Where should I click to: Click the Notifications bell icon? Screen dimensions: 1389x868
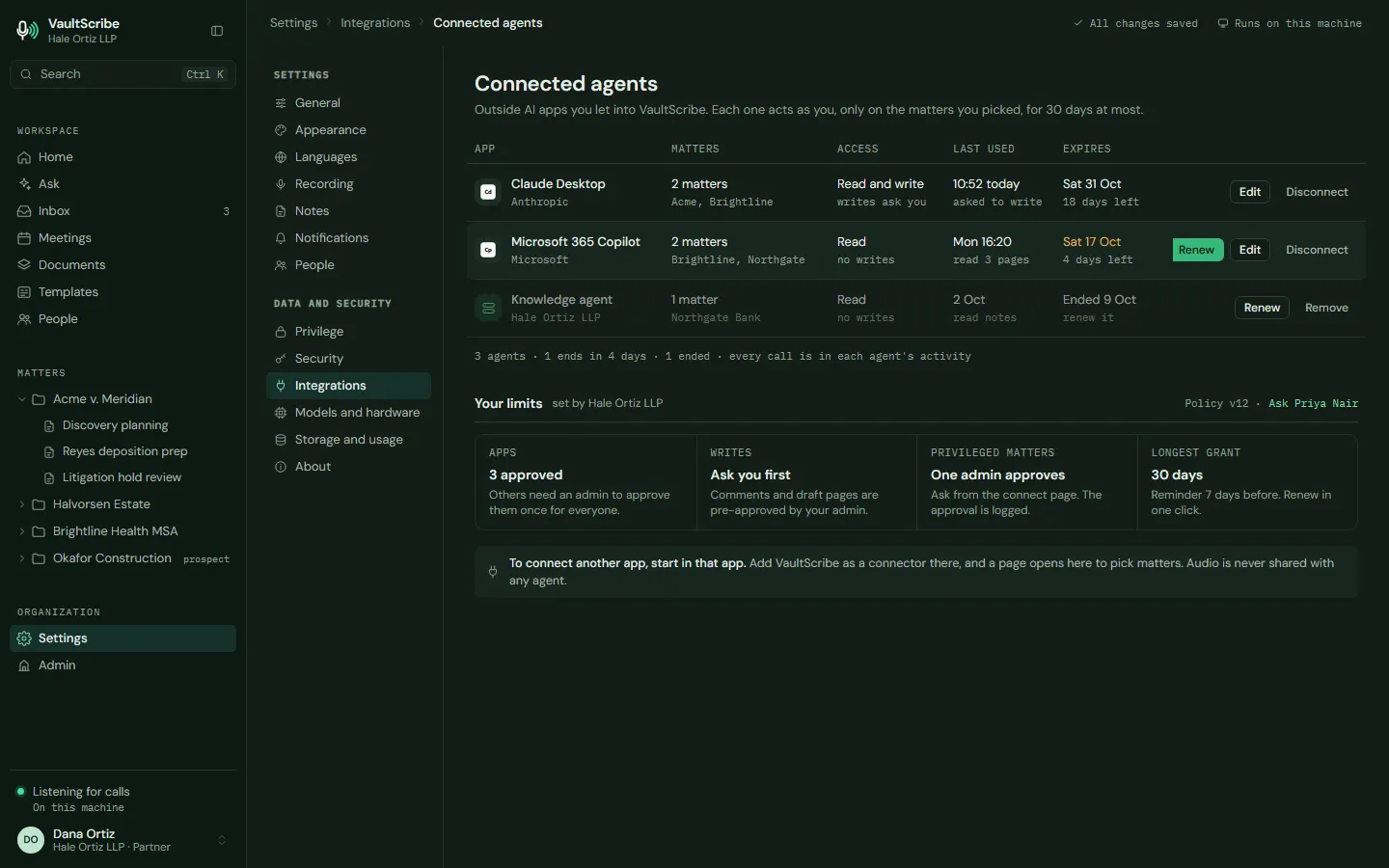coord(281,238)
